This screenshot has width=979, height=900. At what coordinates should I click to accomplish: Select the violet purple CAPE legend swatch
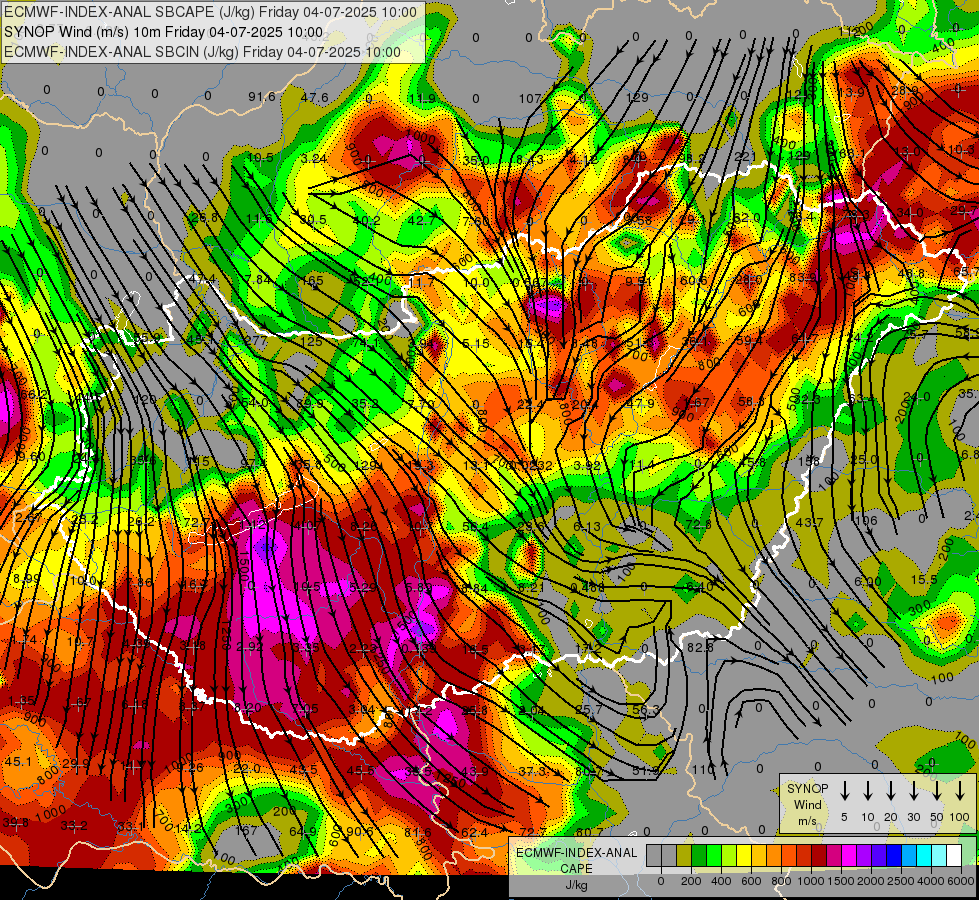[864, 856]
